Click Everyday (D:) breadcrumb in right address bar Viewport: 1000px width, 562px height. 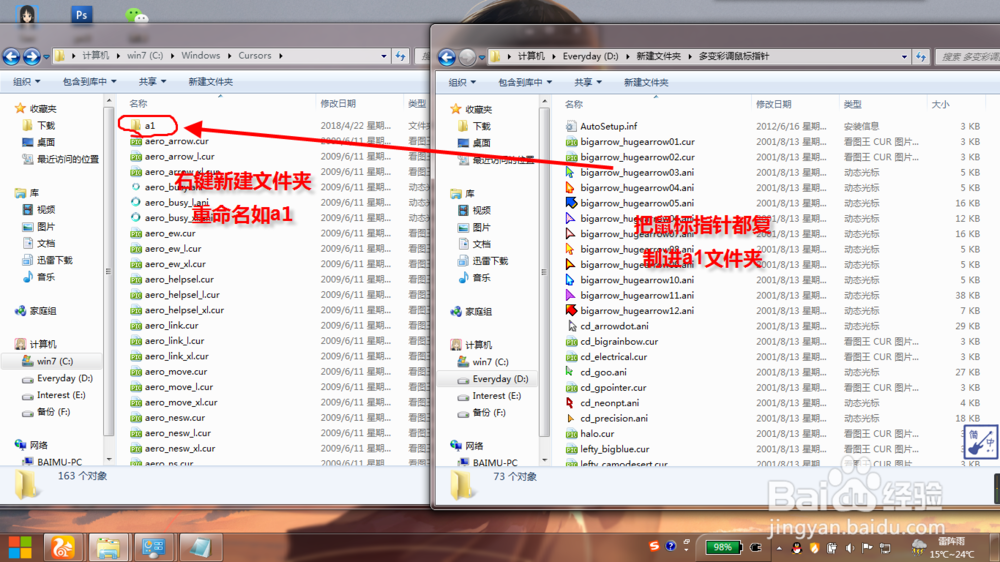pos(590,57)
